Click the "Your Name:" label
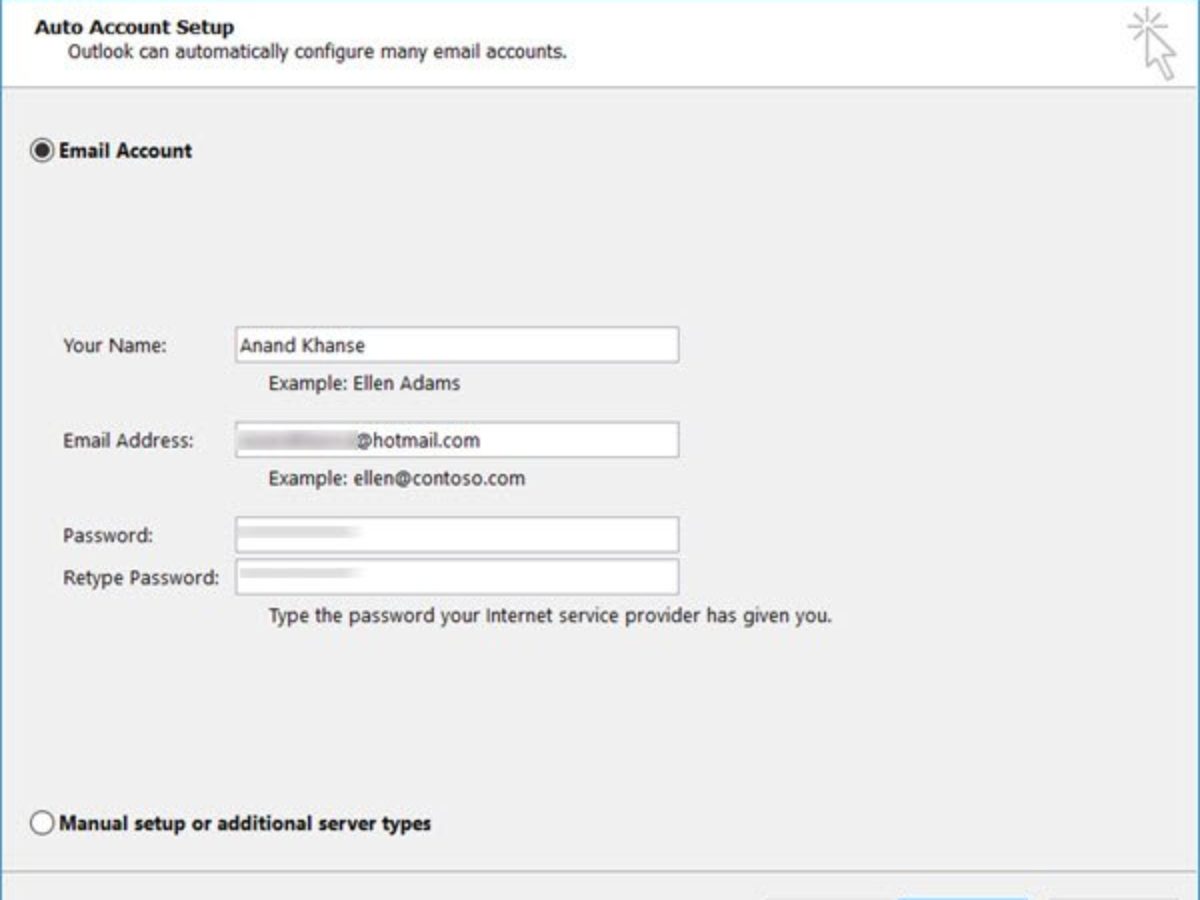 click(x=115, y=346)
